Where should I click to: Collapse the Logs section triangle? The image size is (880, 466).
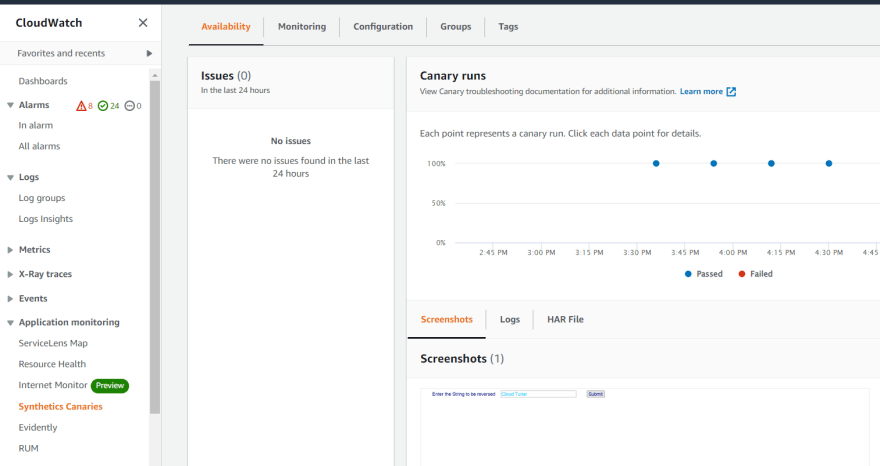(10, 177)
